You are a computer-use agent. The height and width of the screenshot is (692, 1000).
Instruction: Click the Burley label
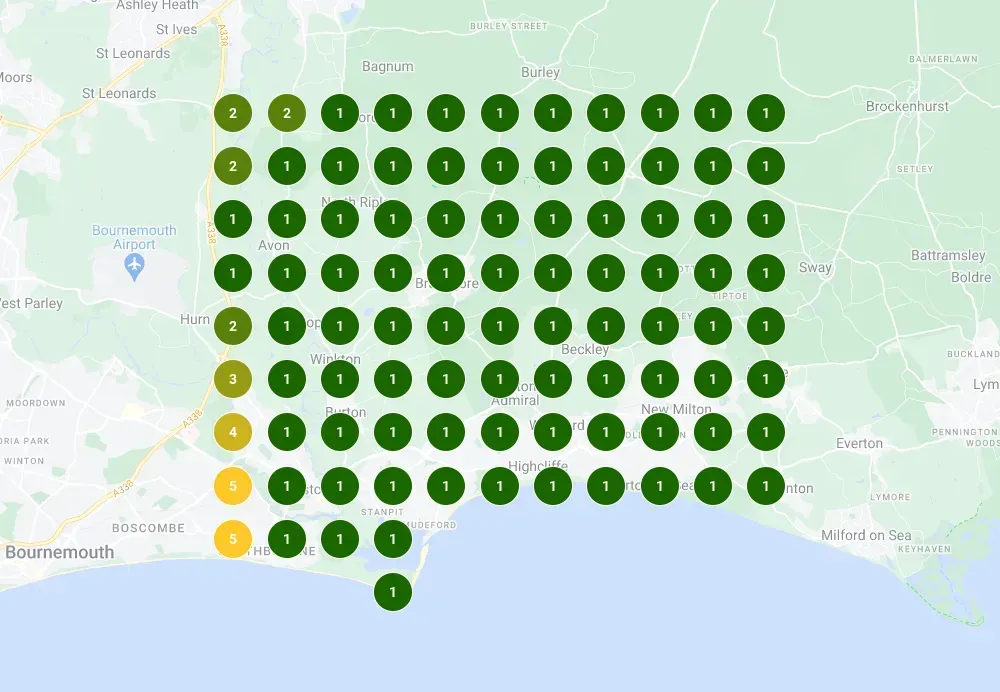click(x=540, y=73)
